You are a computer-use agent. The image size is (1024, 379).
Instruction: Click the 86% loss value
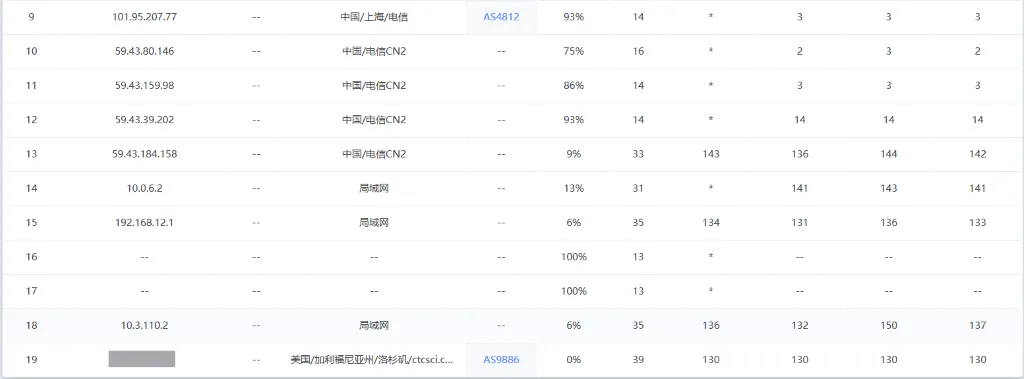click(x=573, y=86)
